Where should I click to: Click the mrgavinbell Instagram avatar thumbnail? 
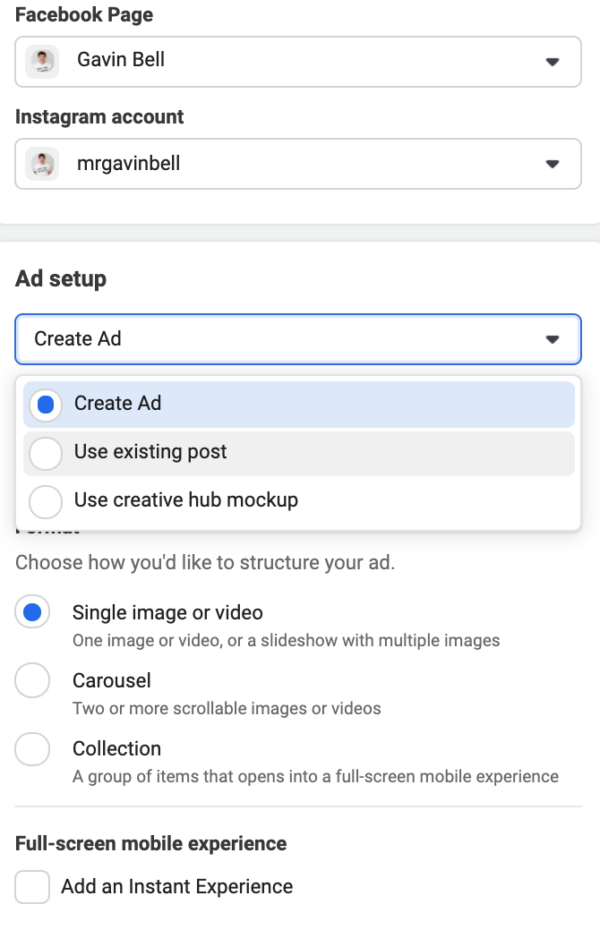coord(42,164)
